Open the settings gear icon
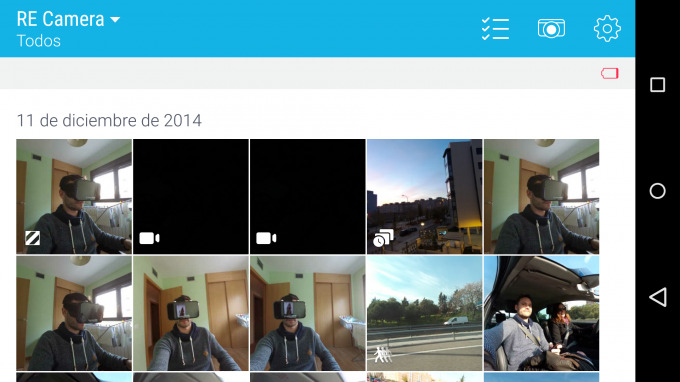Image resolution: width=680 pixels, height=382 pixels. click(x=607, y=29)
